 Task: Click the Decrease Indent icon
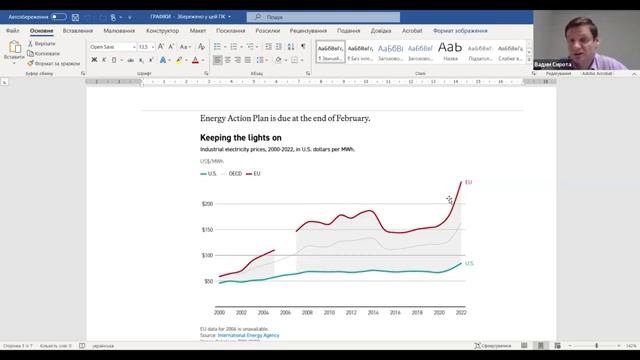(x=269, y=47)
